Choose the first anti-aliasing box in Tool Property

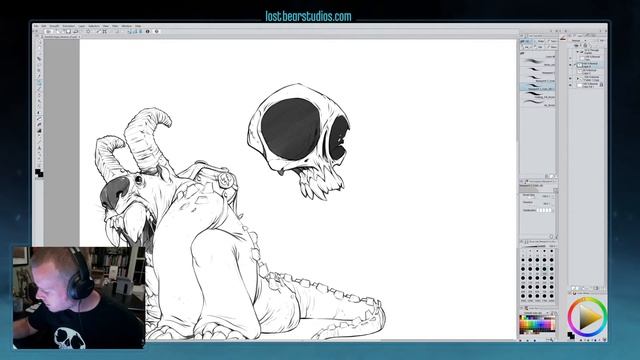[x=538, y=210]
